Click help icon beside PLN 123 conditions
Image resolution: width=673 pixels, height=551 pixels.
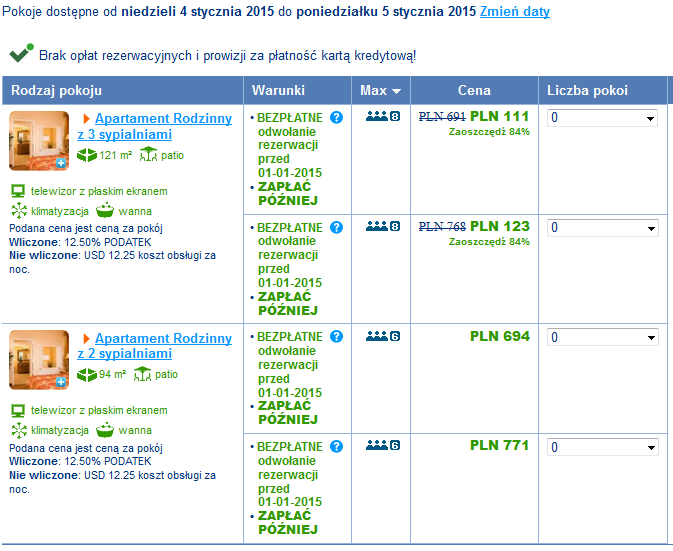coord(336,227)
